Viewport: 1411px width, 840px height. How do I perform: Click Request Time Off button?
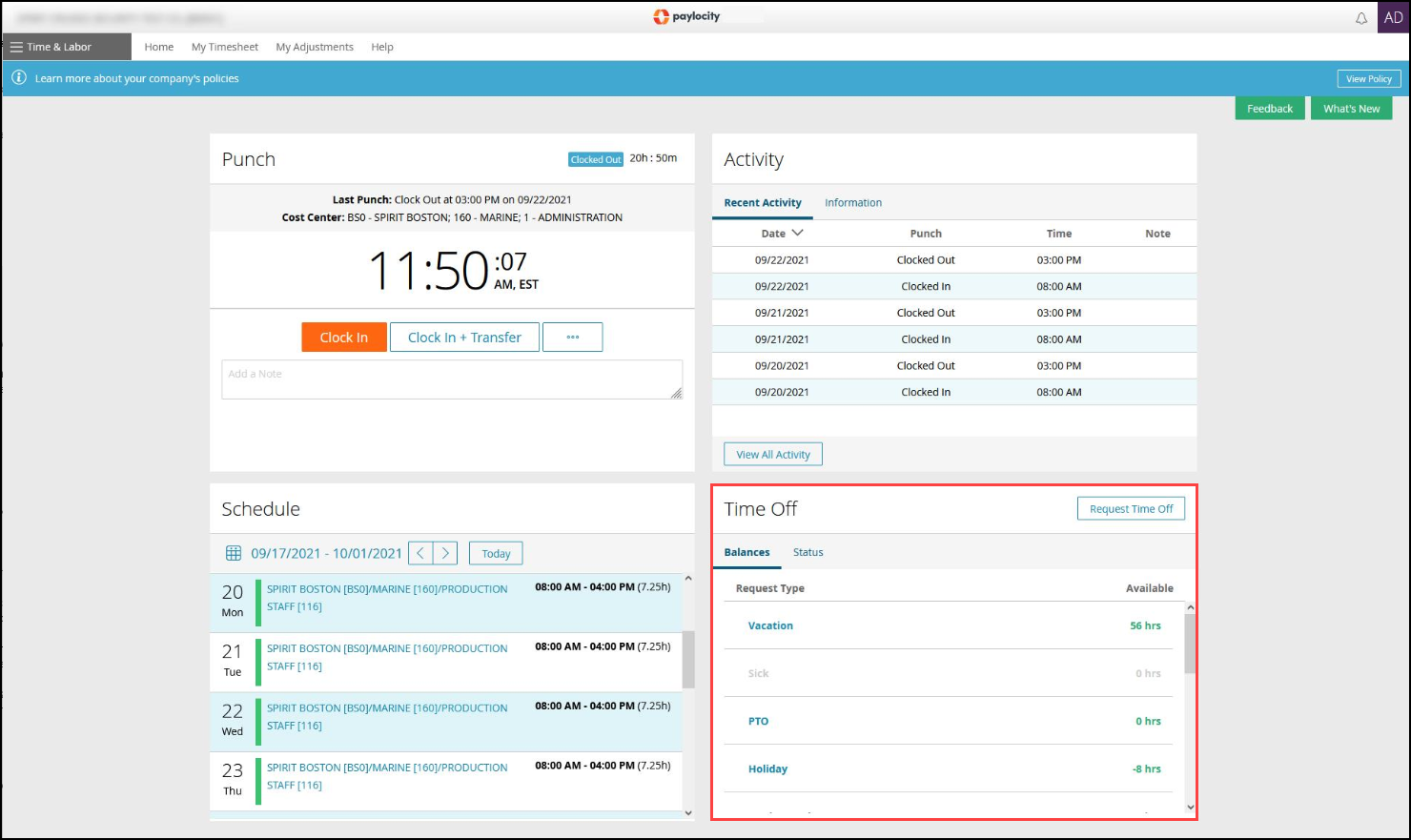[x=1131, y=509]
